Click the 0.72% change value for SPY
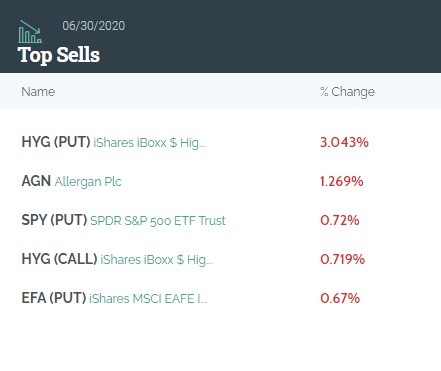The height and width of the screenshot is (371, 441). click(340, 220)
